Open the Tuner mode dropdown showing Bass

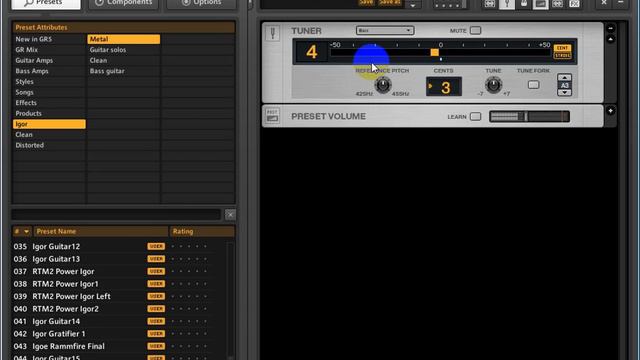pos(385,31)
